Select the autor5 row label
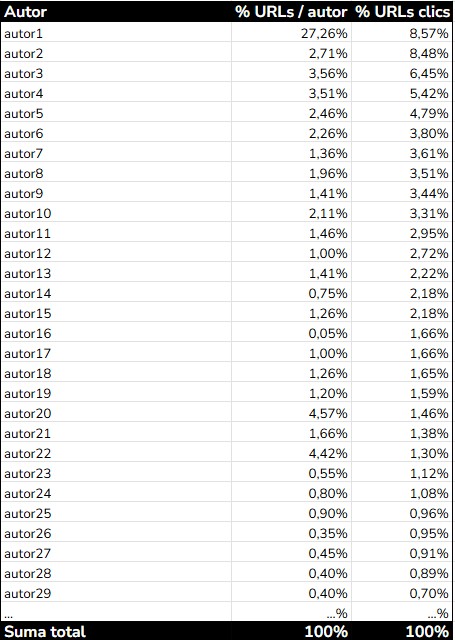Viewport: 455px width, 640px height. [23, 113]
